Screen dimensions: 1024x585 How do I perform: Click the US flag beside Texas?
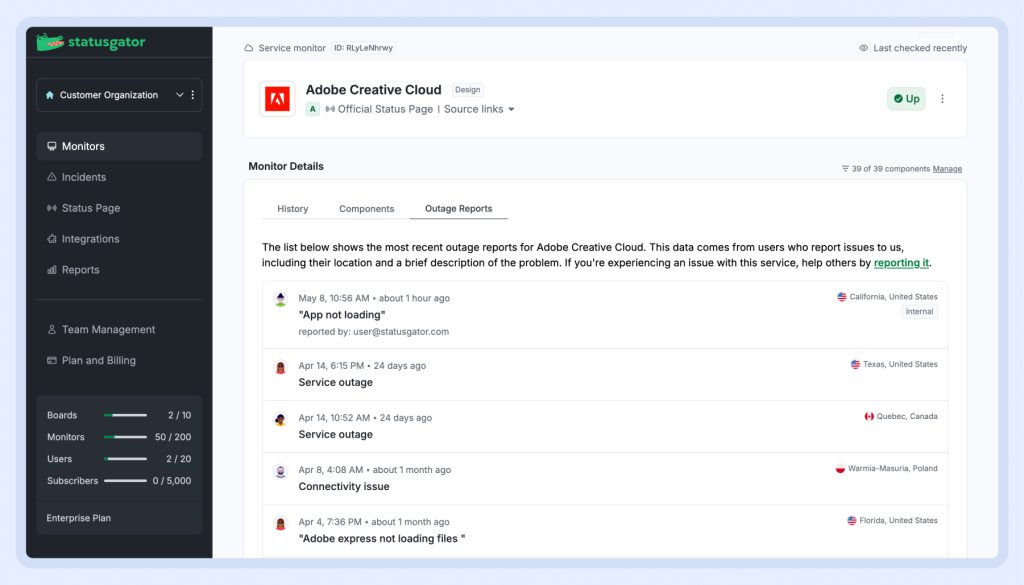856,364
